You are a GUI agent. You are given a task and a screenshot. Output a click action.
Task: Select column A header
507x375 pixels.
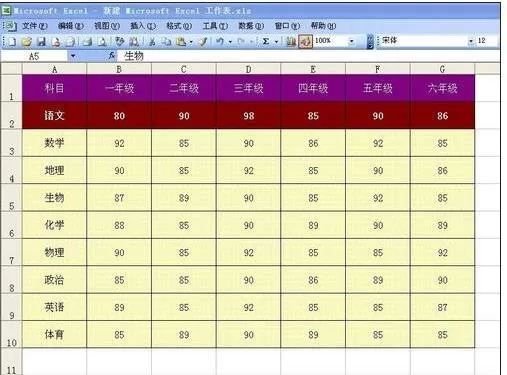[x=54, y=69]
